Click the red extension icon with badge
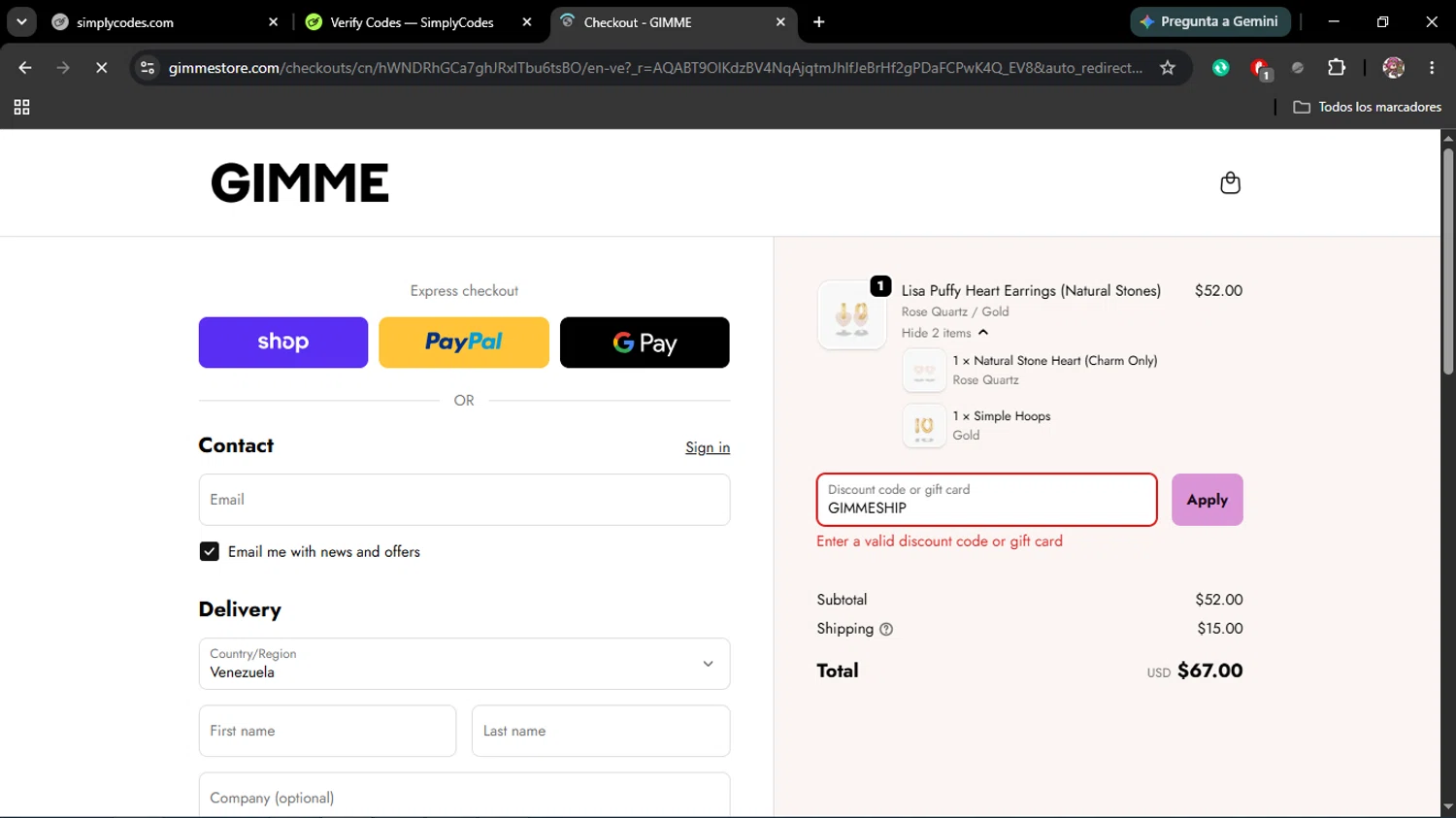 (1260, 69)
